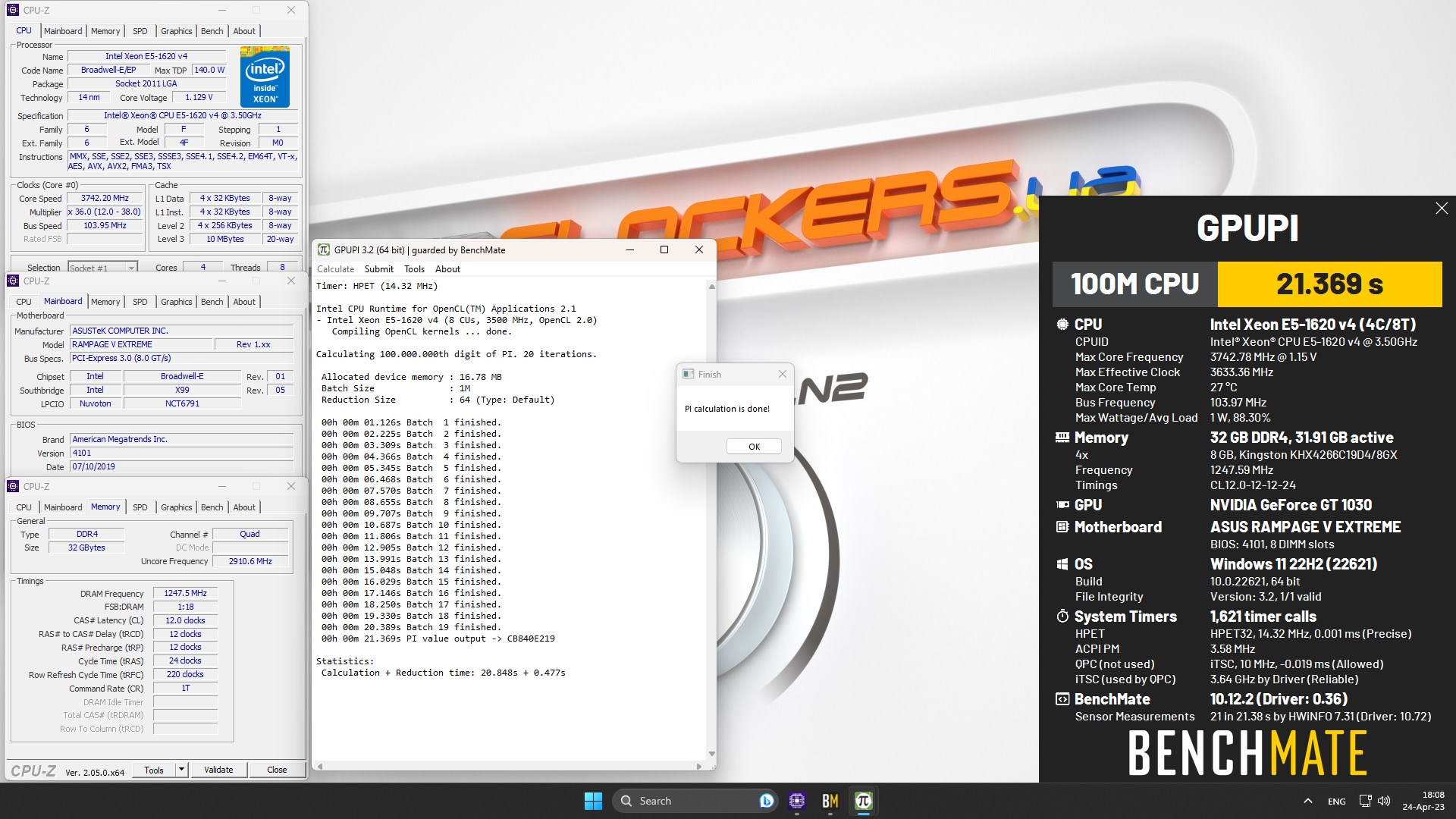Click the CPU-Z icon in the top window title bar

coord(13,10)
